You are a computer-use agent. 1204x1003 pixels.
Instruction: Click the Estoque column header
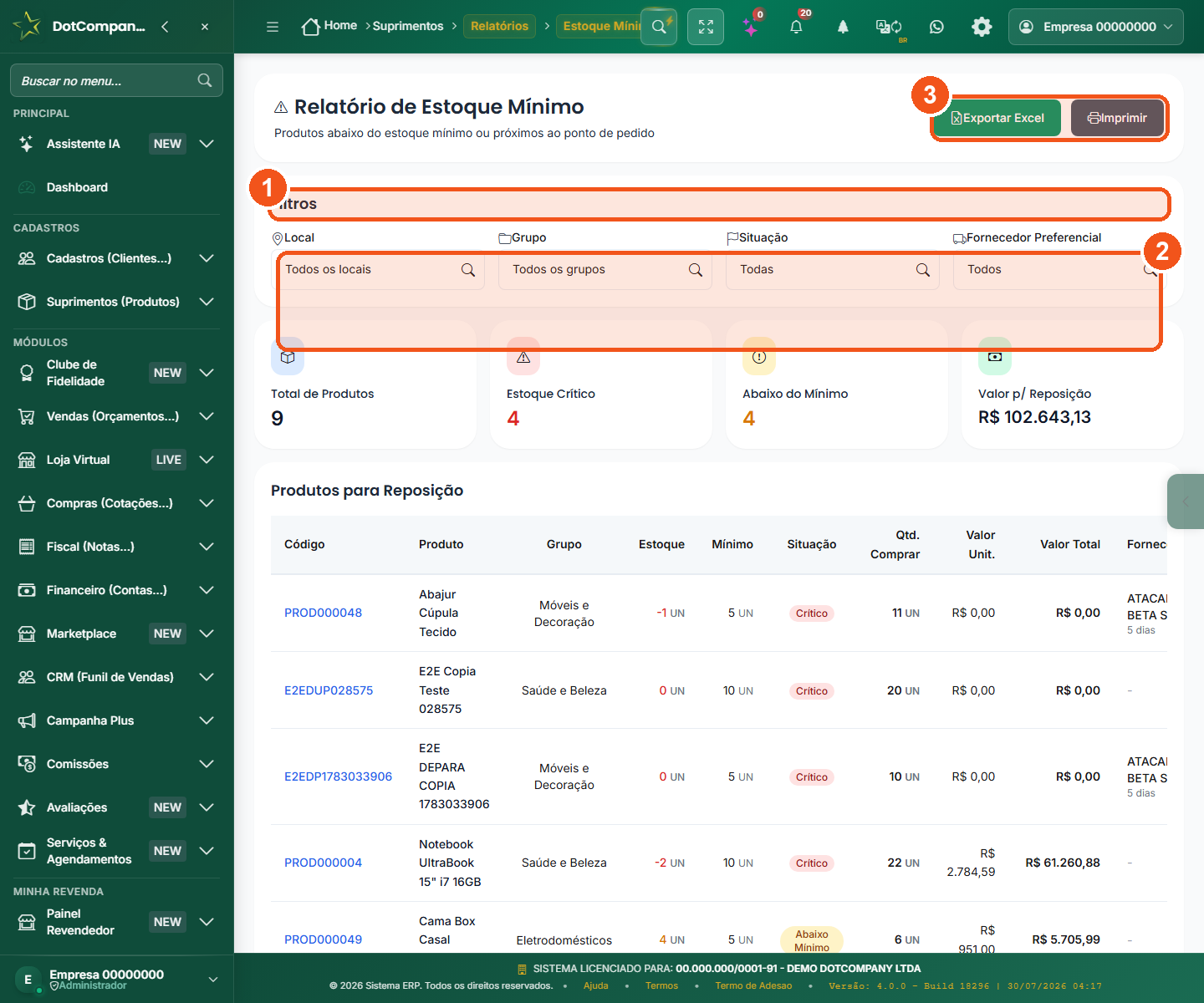(x=661, y=544)
